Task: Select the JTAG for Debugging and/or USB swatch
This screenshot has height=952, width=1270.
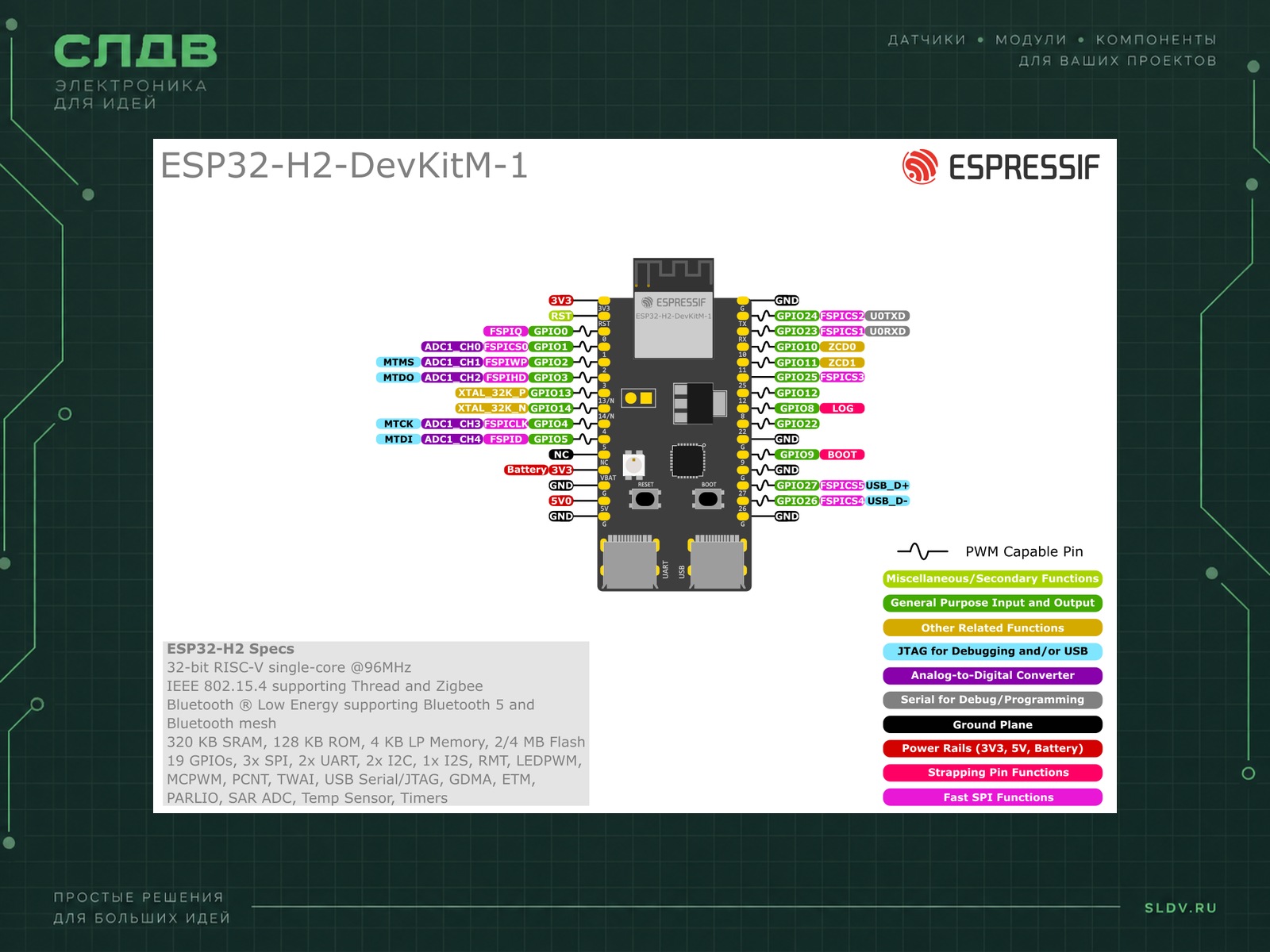Action: click(992, 651)
